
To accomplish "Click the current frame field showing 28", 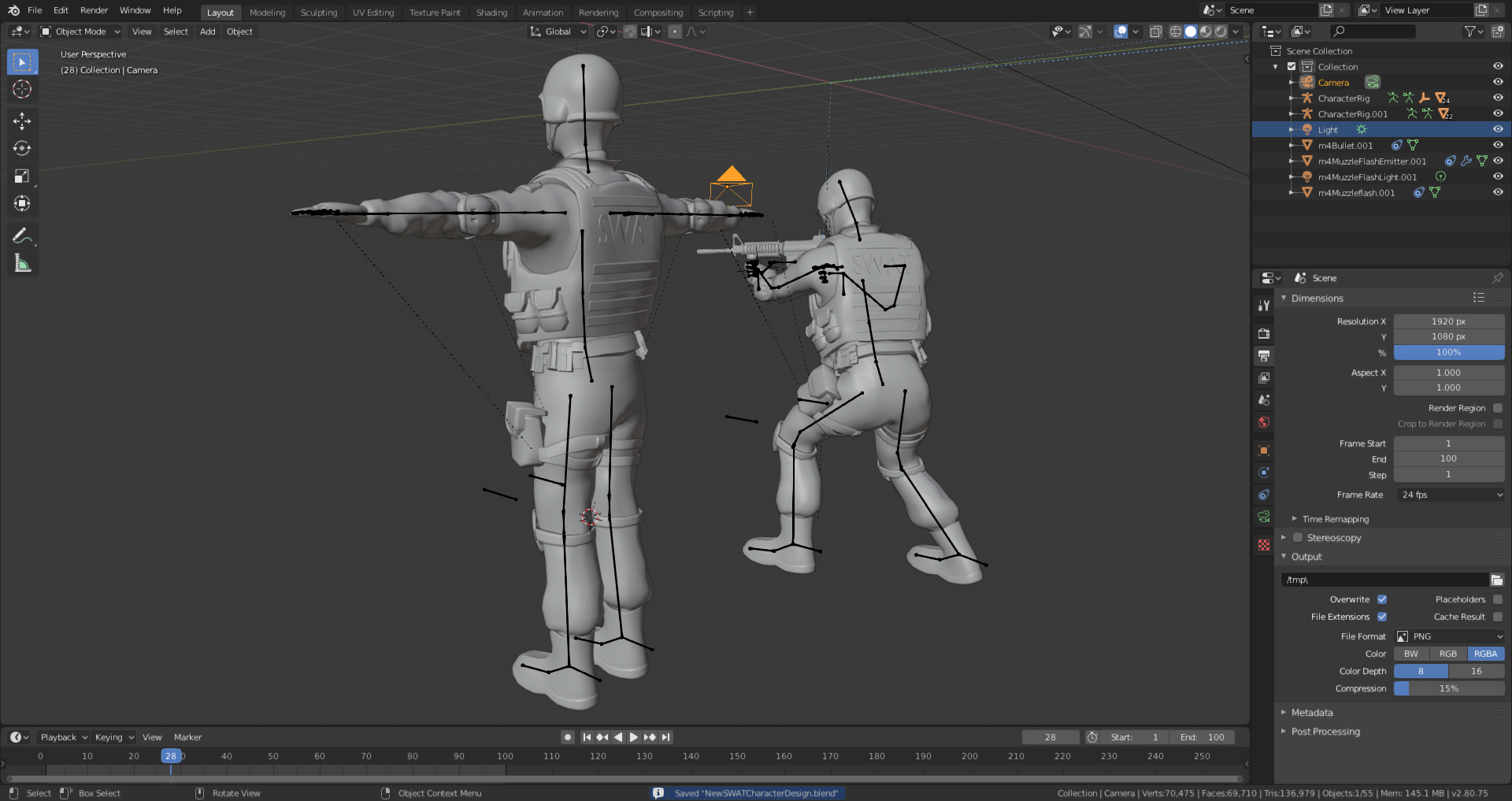I will pyautogui.click(x=1051, y=737).
